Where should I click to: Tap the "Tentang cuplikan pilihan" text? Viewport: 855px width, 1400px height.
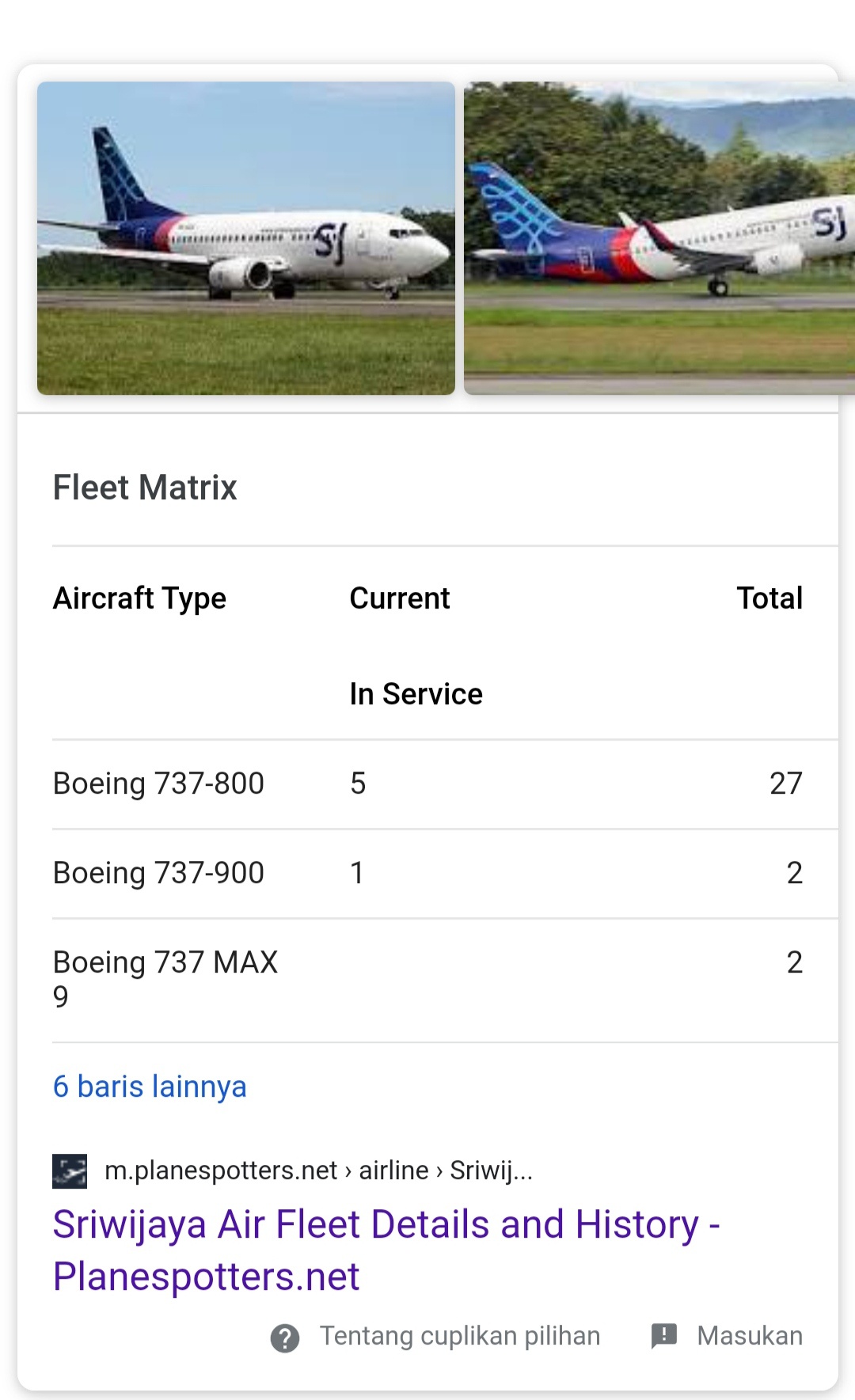[459, 1336]
